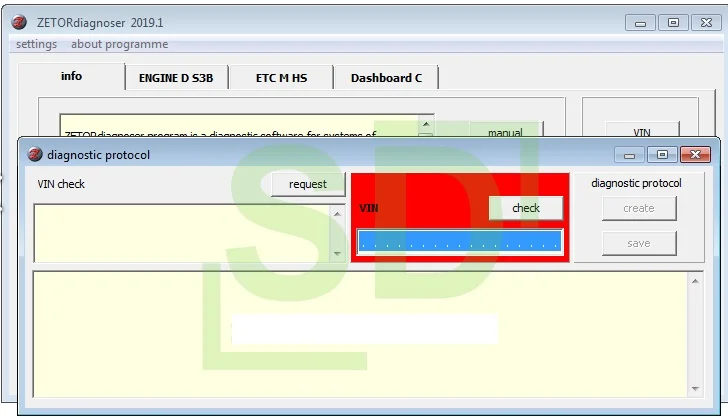This screenshot has height=419, width=728.
Task: Click down arrow of VIN check scrollbar
Action: point(337,254)
